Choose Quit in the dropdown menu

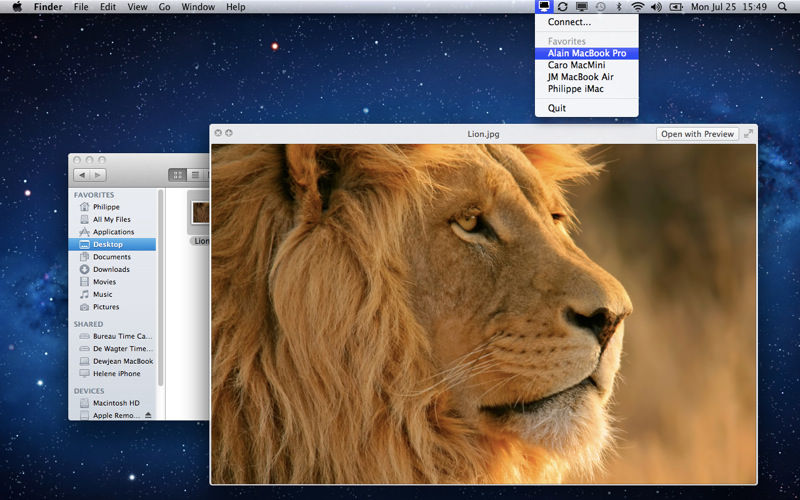[587, 108]
